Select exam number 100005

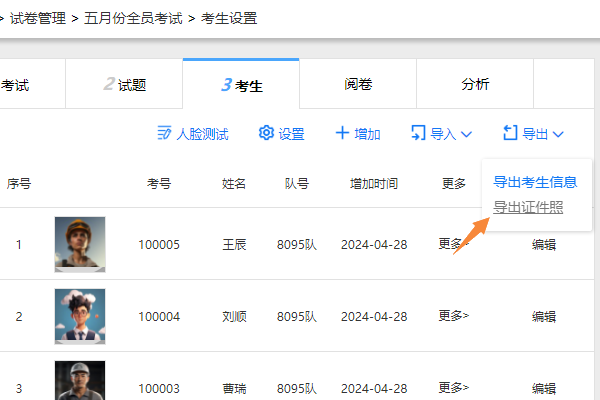click(159, 245)
